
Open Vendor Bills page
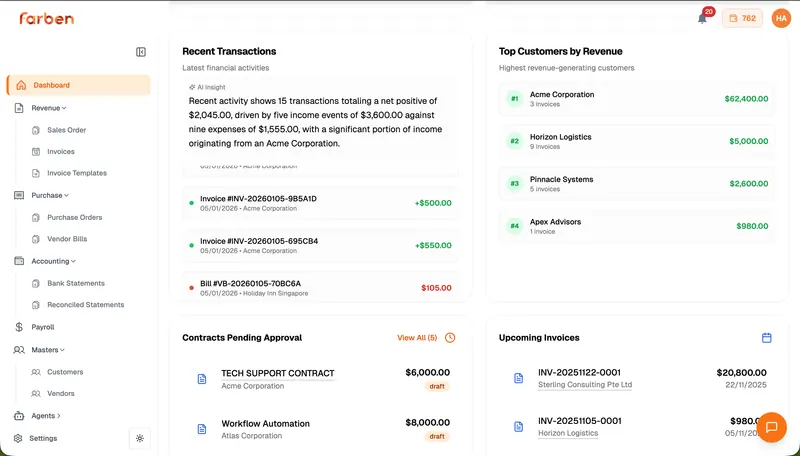coord(67,239)
